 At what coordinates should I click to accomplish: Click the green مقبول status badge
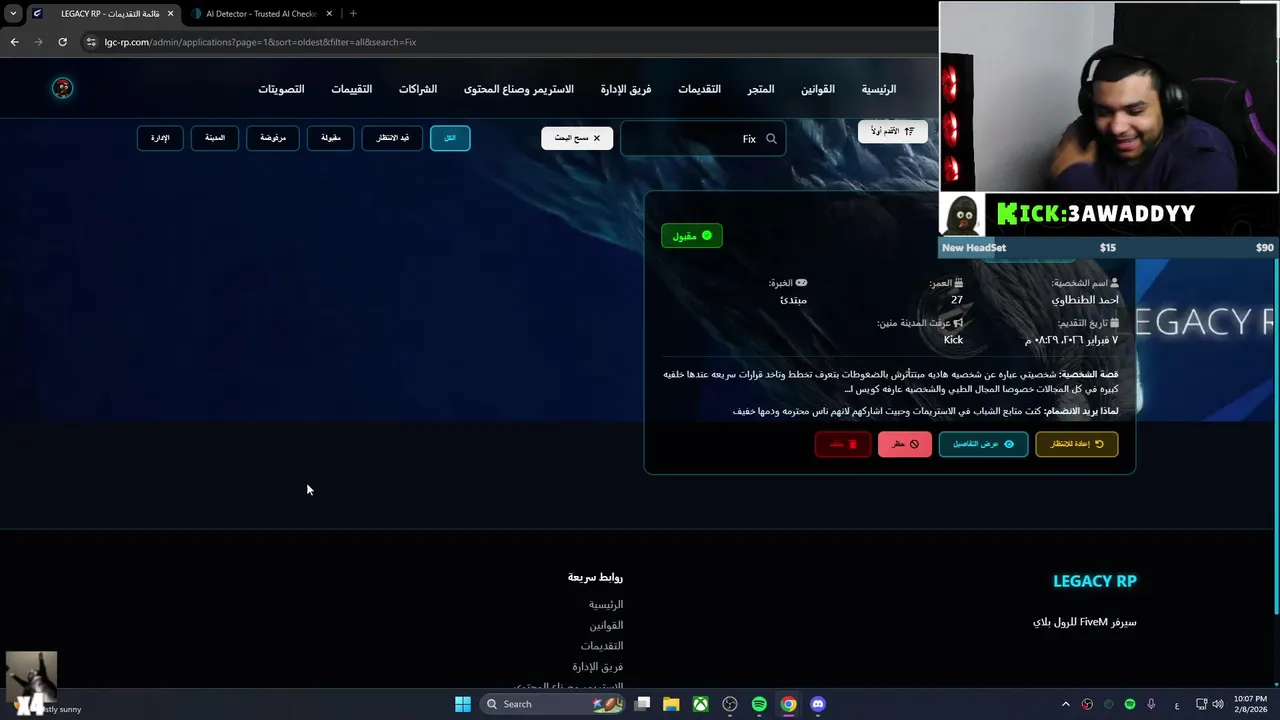tap(692, 236)
